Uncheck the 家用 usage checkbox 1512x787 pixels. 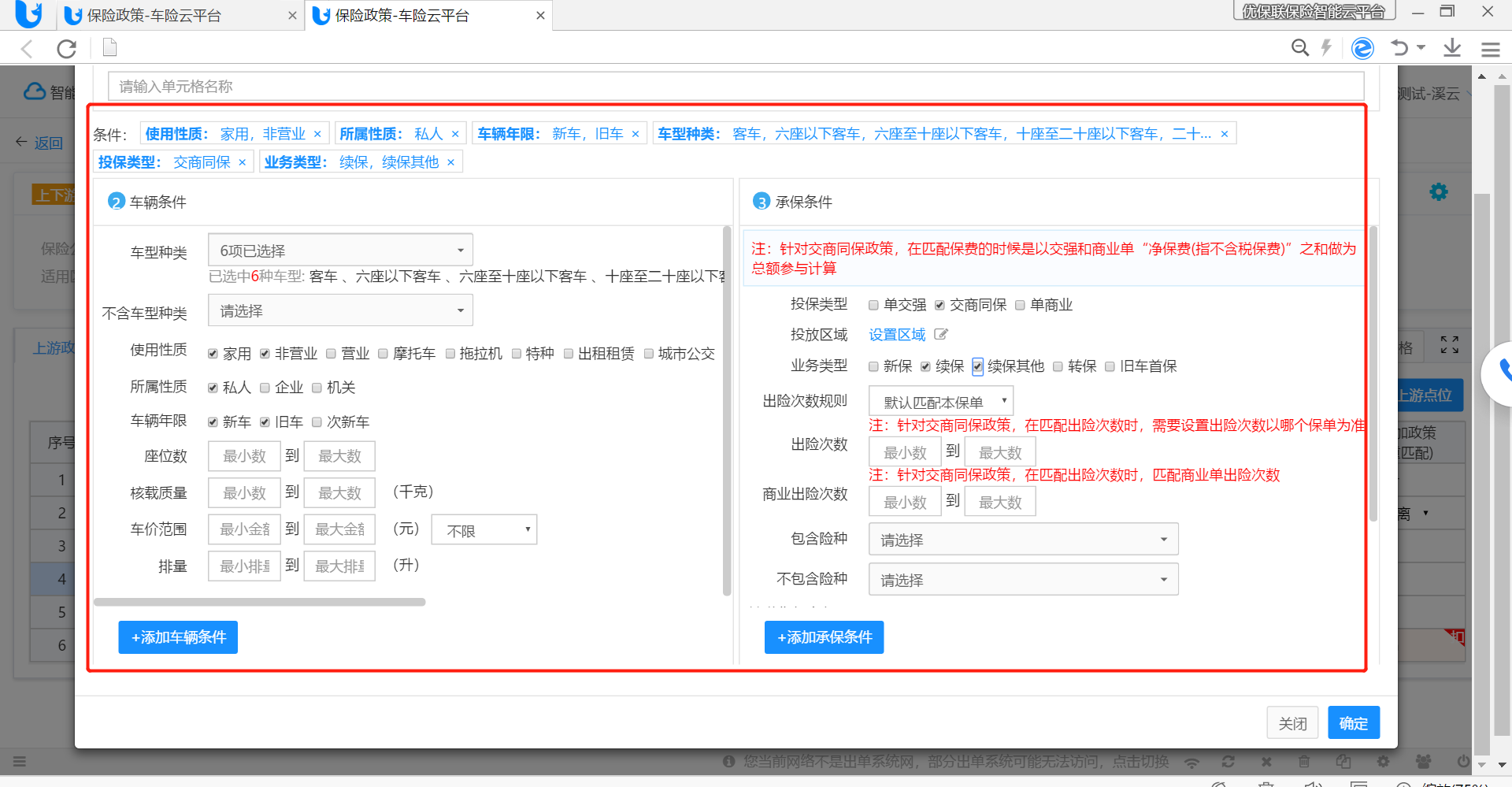(x=213, y=354)
